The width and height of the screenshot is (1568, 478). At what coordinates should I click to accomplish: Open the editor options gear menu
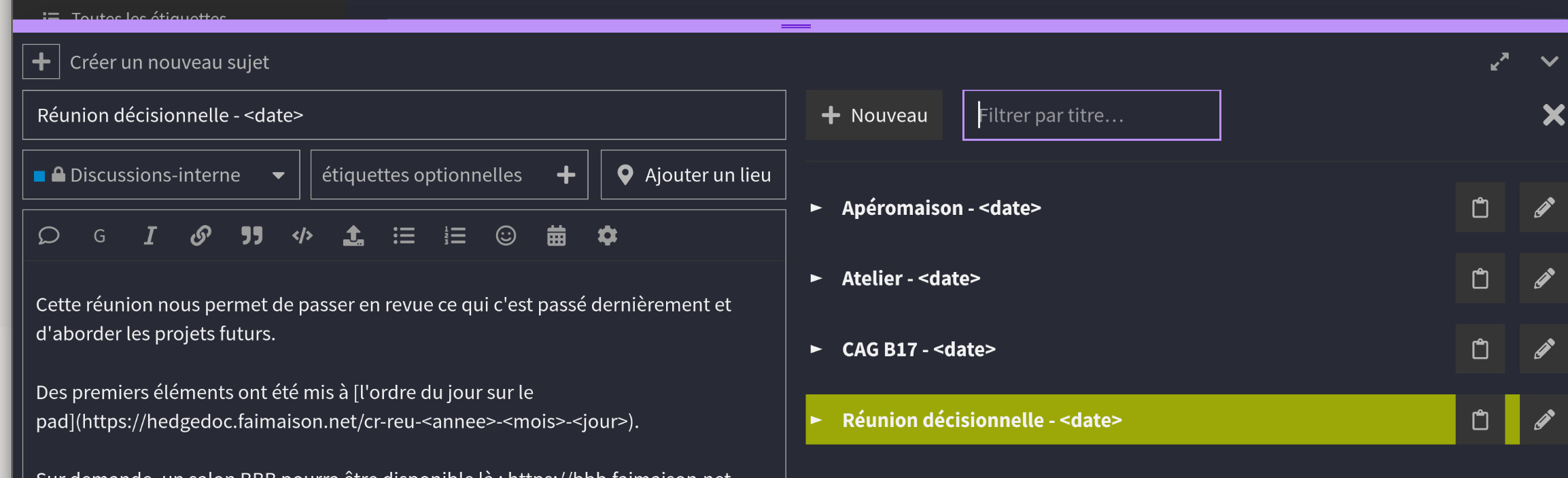(x=607, y=236)
